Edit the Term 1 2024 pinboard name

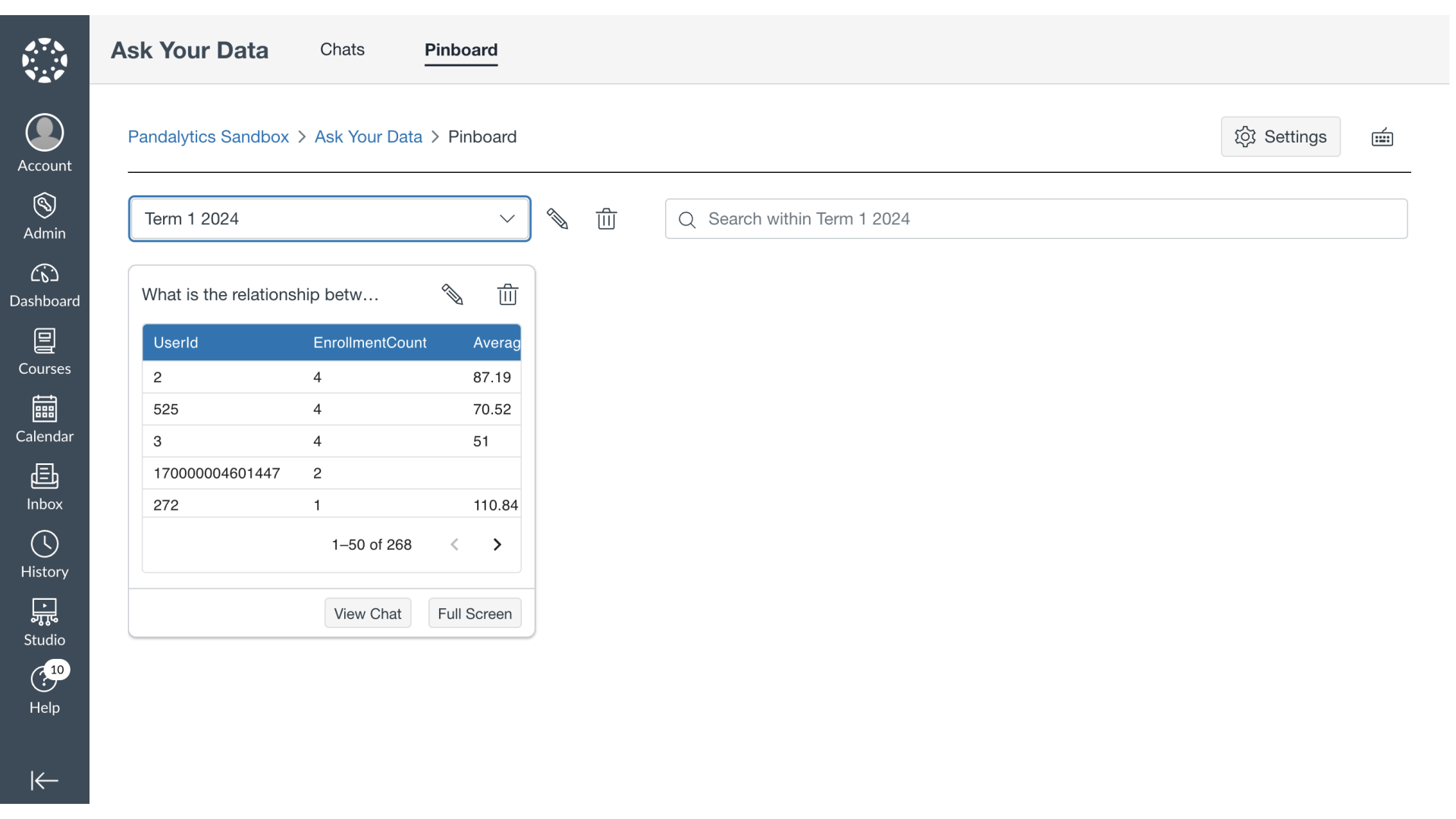(x=558, y=218)
